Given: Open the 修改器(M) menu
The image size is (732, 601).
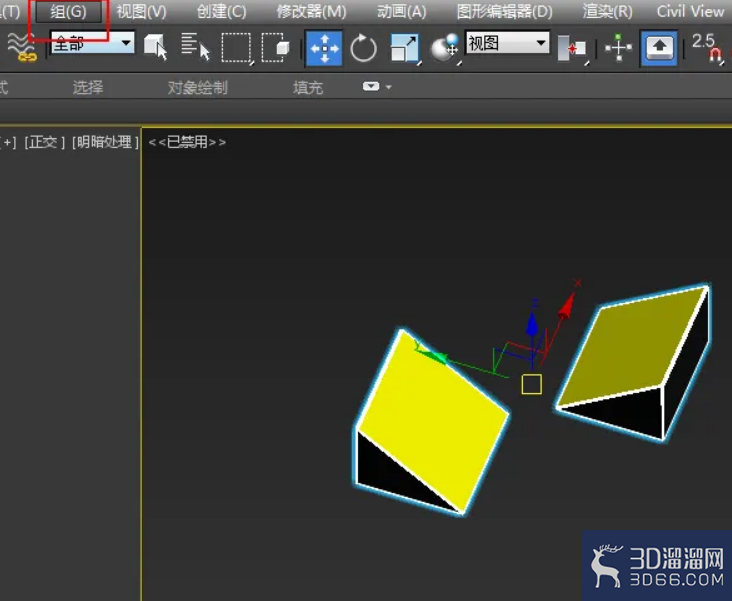Looking at the screenshot, I should pos(311,12).
